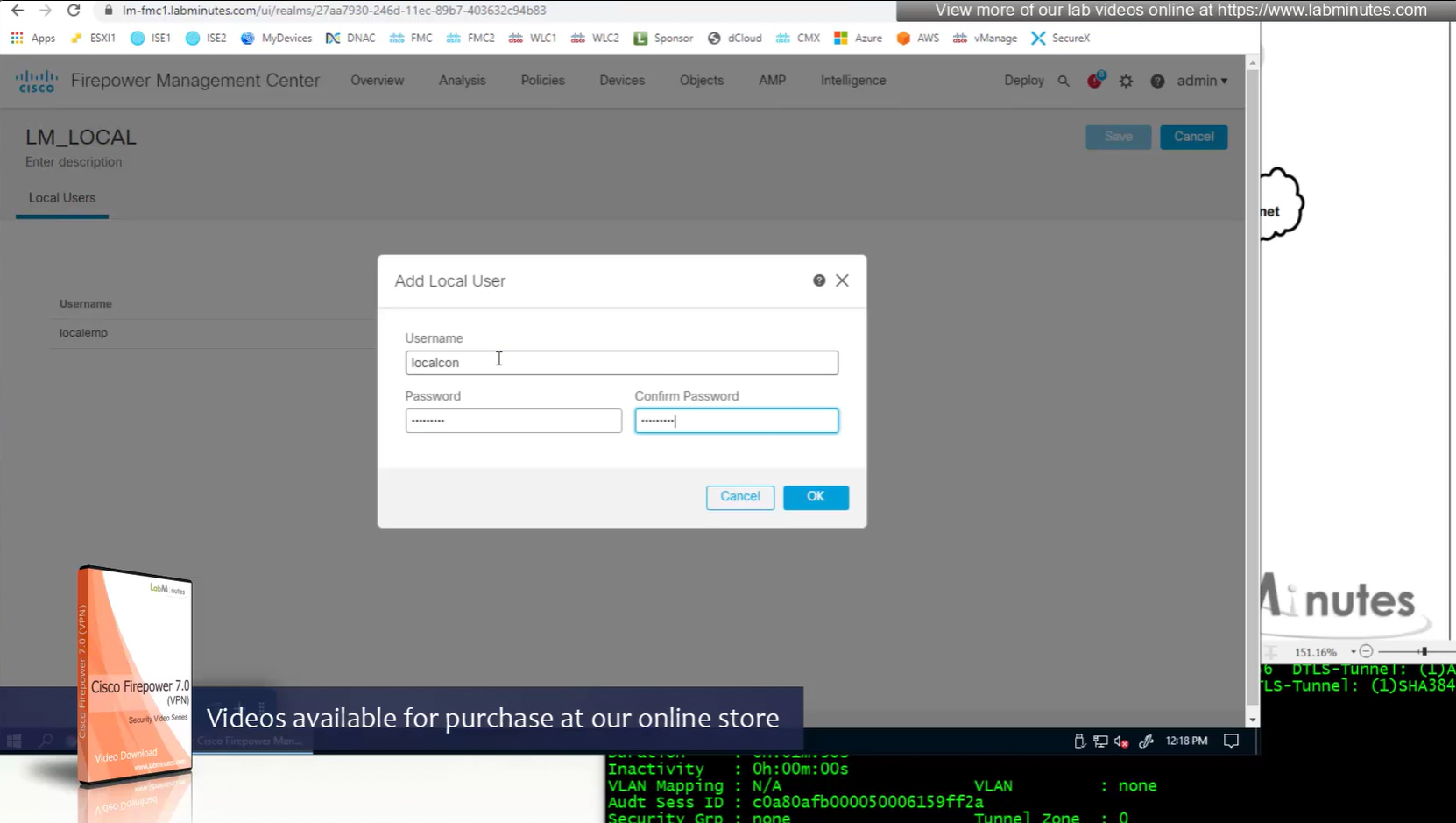Click the search magnifier icon in FMC header
1456x823 pixels.
click(x=1064, y=81)
